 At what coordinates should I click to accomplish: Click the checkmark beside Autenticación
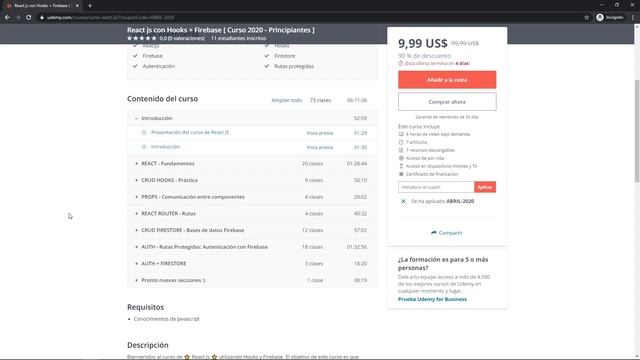[x=135, y=66]
